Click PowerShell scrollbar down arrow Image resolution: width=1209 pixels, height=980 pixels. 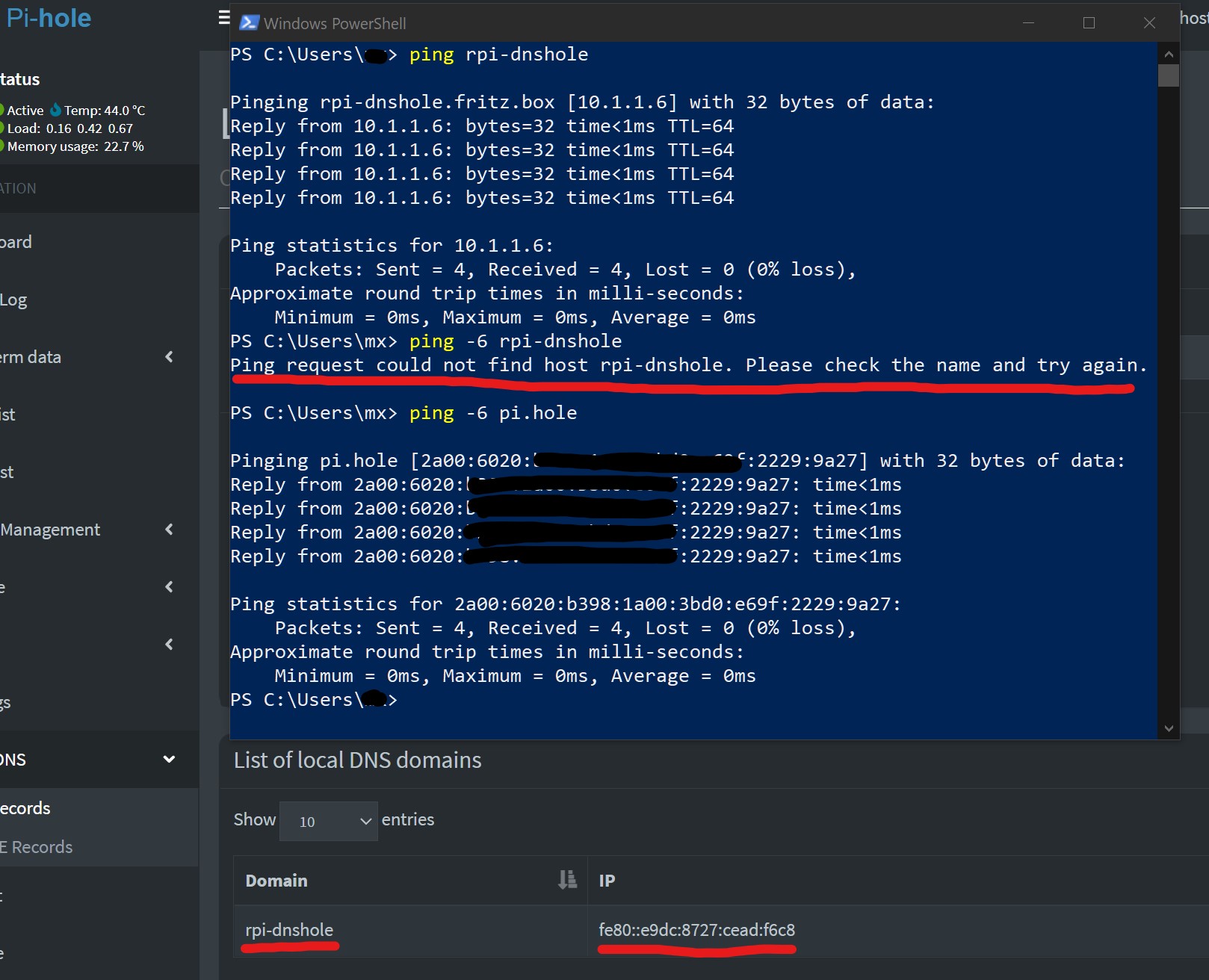coord(1169,728)
